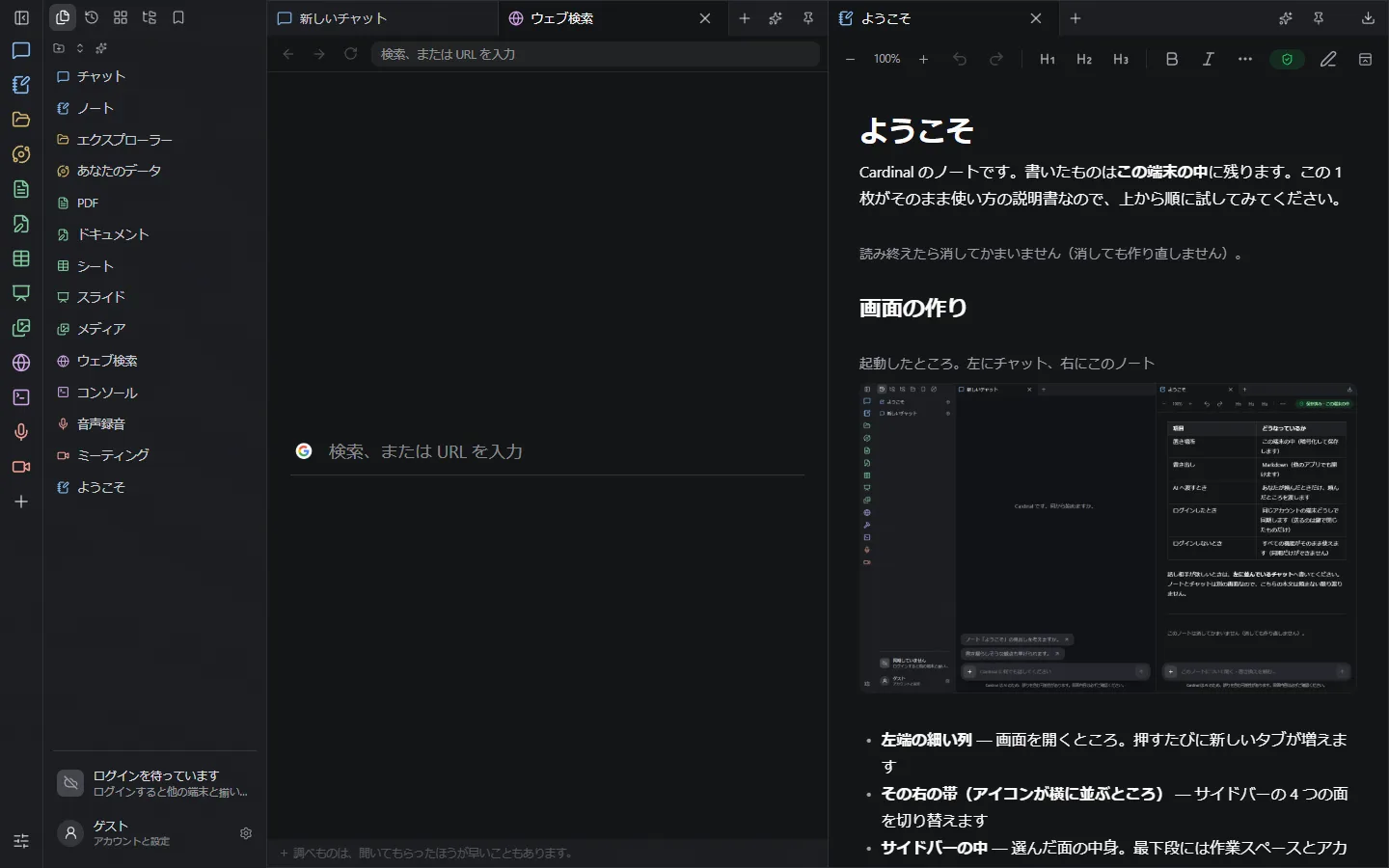Undo the last note edit
1389x868 pixels.
(960, 59)
